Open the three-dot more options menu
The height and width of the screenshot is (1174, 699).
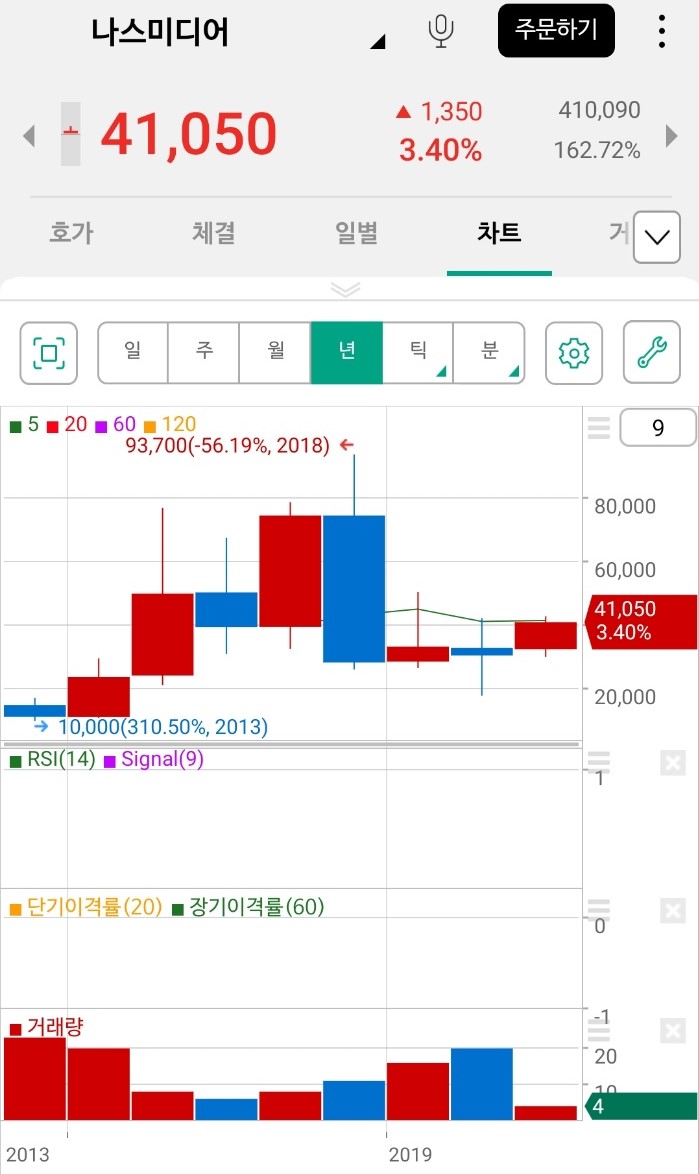pyautogui.click(x=662, y=31)
